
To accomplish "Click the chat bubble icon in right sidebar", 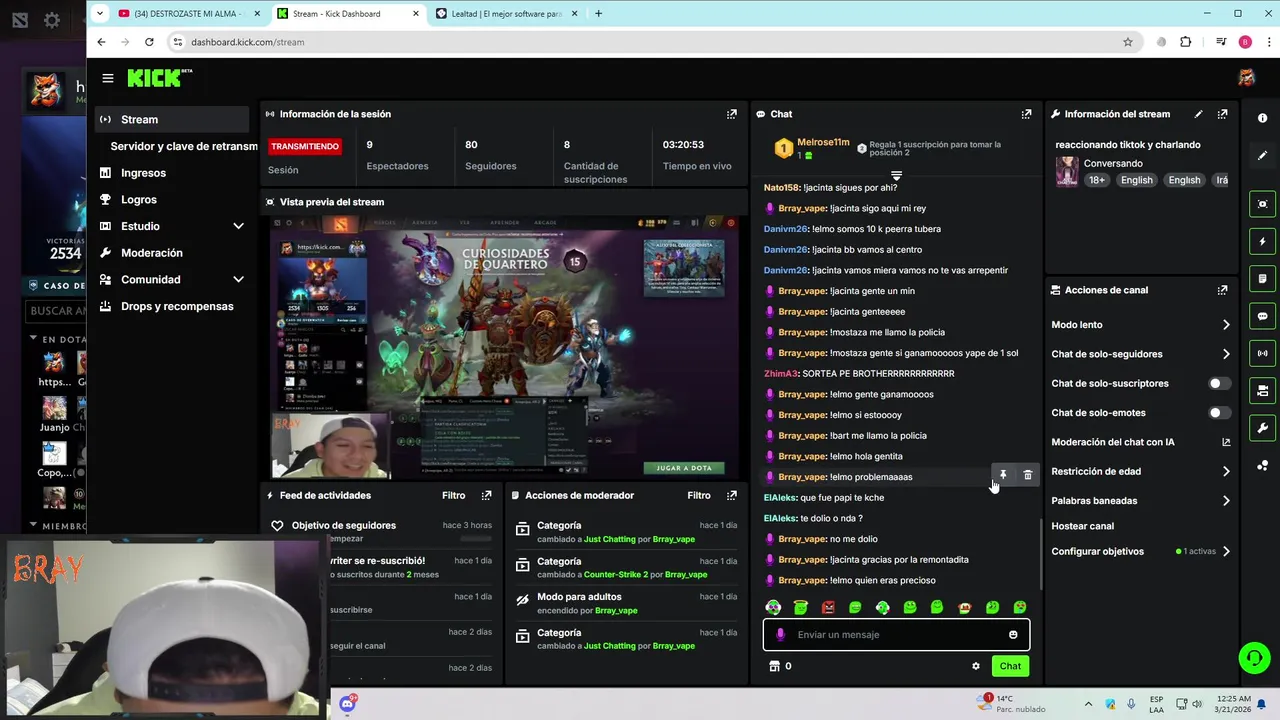I will point(1262,316).
